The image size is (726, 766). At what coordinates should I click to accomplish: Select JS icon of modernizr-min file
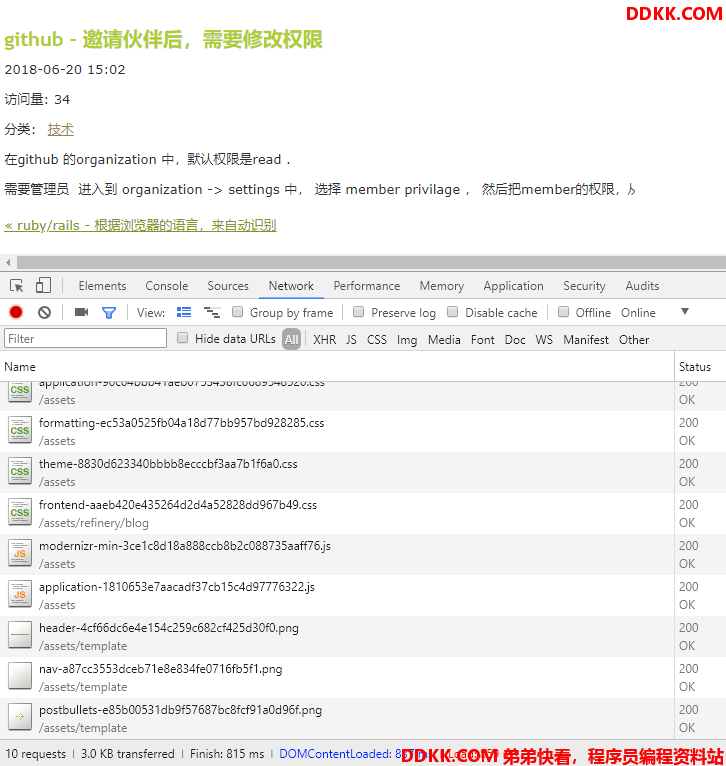pyautogui.click(x=20, y=553)
